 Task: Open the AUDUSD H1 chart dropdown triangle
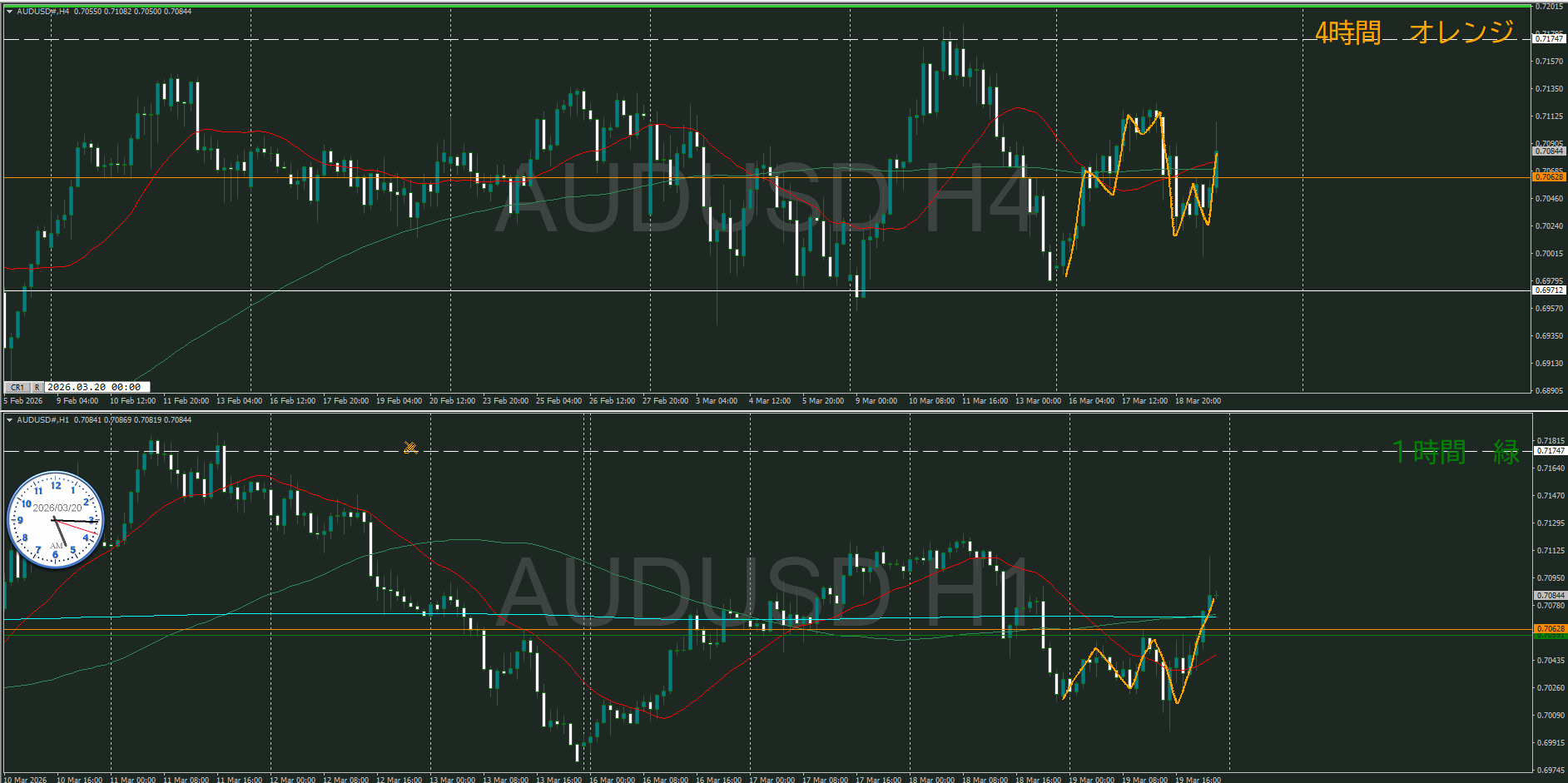9,420
